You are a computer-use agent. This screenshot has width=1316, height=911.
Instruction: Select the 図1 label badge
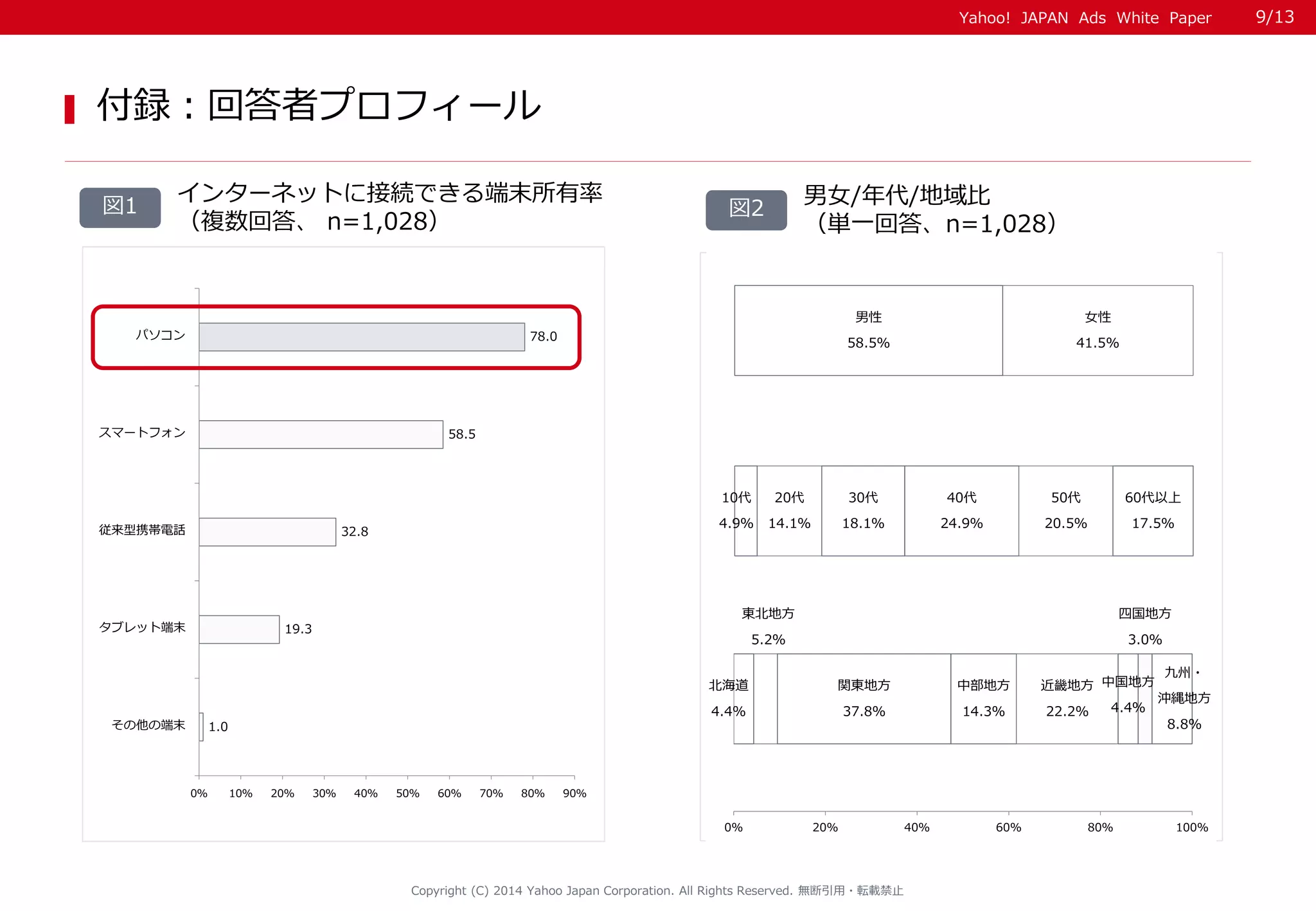pyautogui.click(x=120, y=207)
